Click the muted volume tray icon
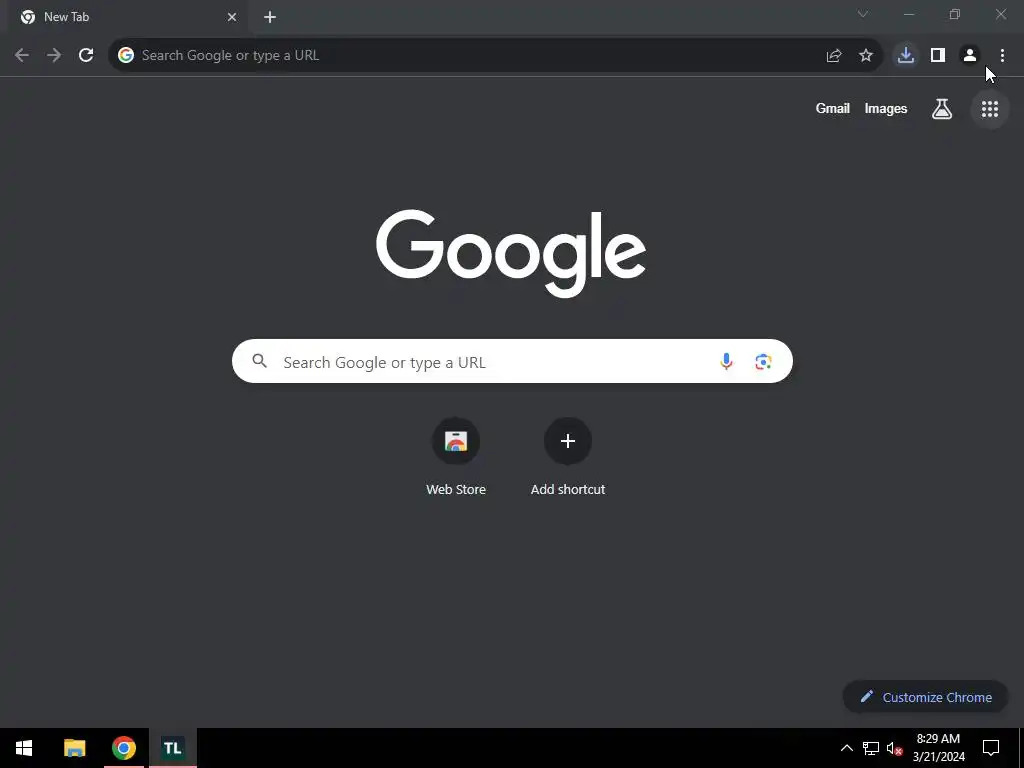1024x768 pixels. point(894,748)
